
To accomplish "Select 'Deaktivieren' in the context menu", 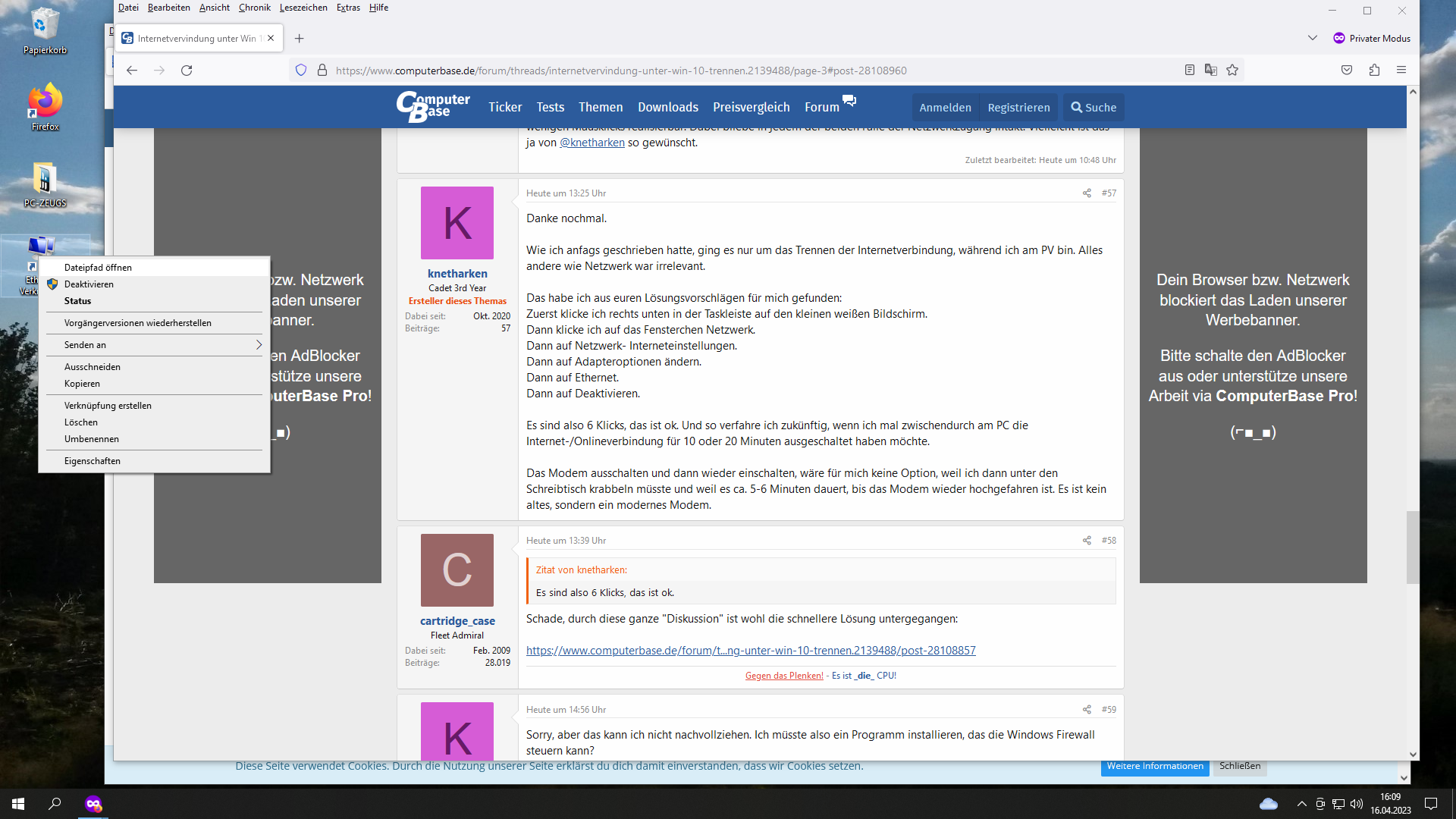I will point(89,284).
